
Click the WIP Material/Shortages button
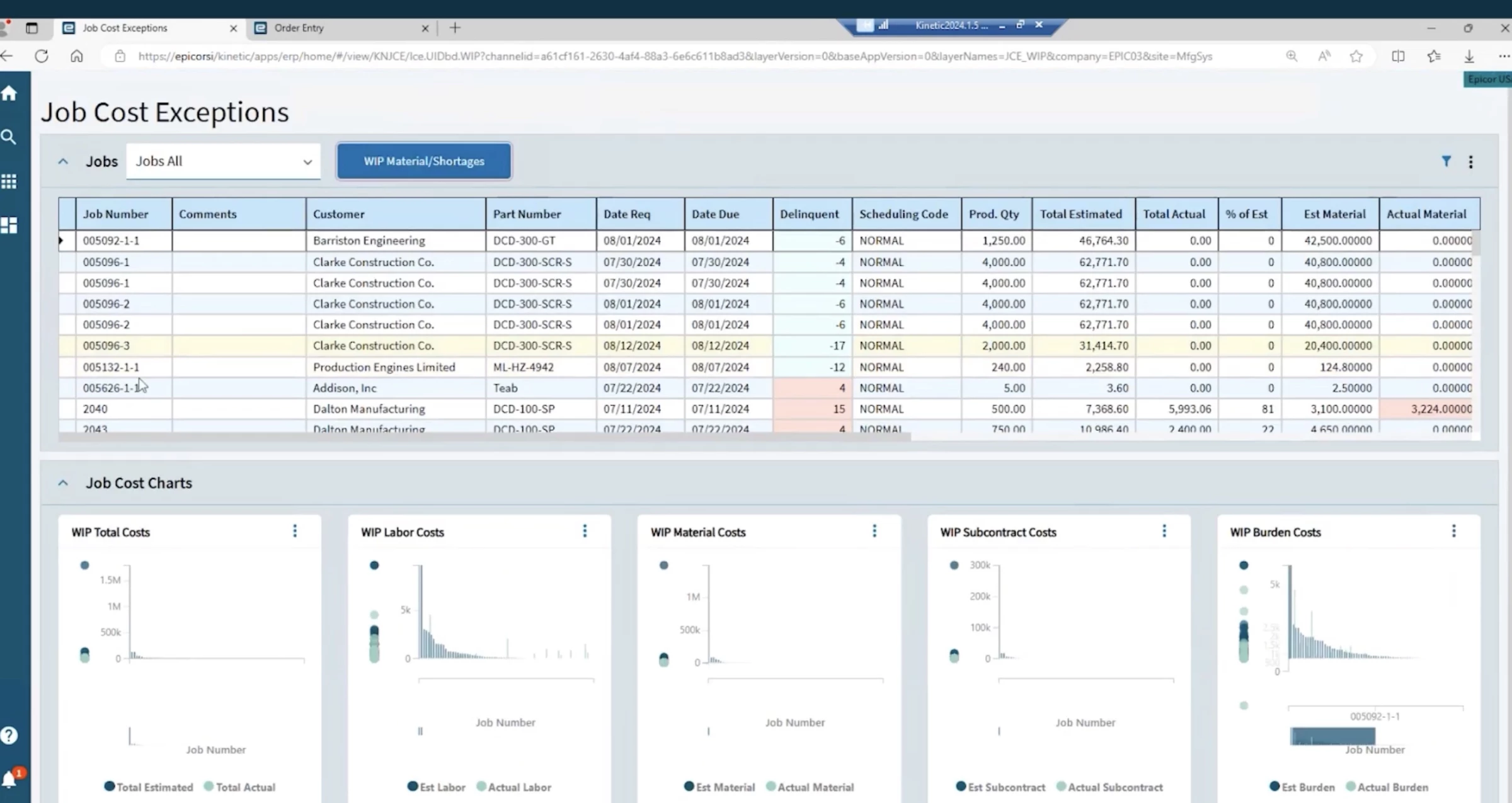(424, 161)
